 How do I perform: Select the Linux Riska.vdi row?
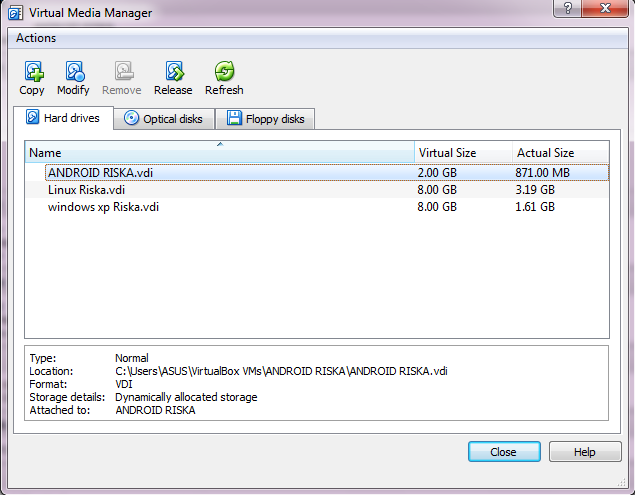coord(317,190)
